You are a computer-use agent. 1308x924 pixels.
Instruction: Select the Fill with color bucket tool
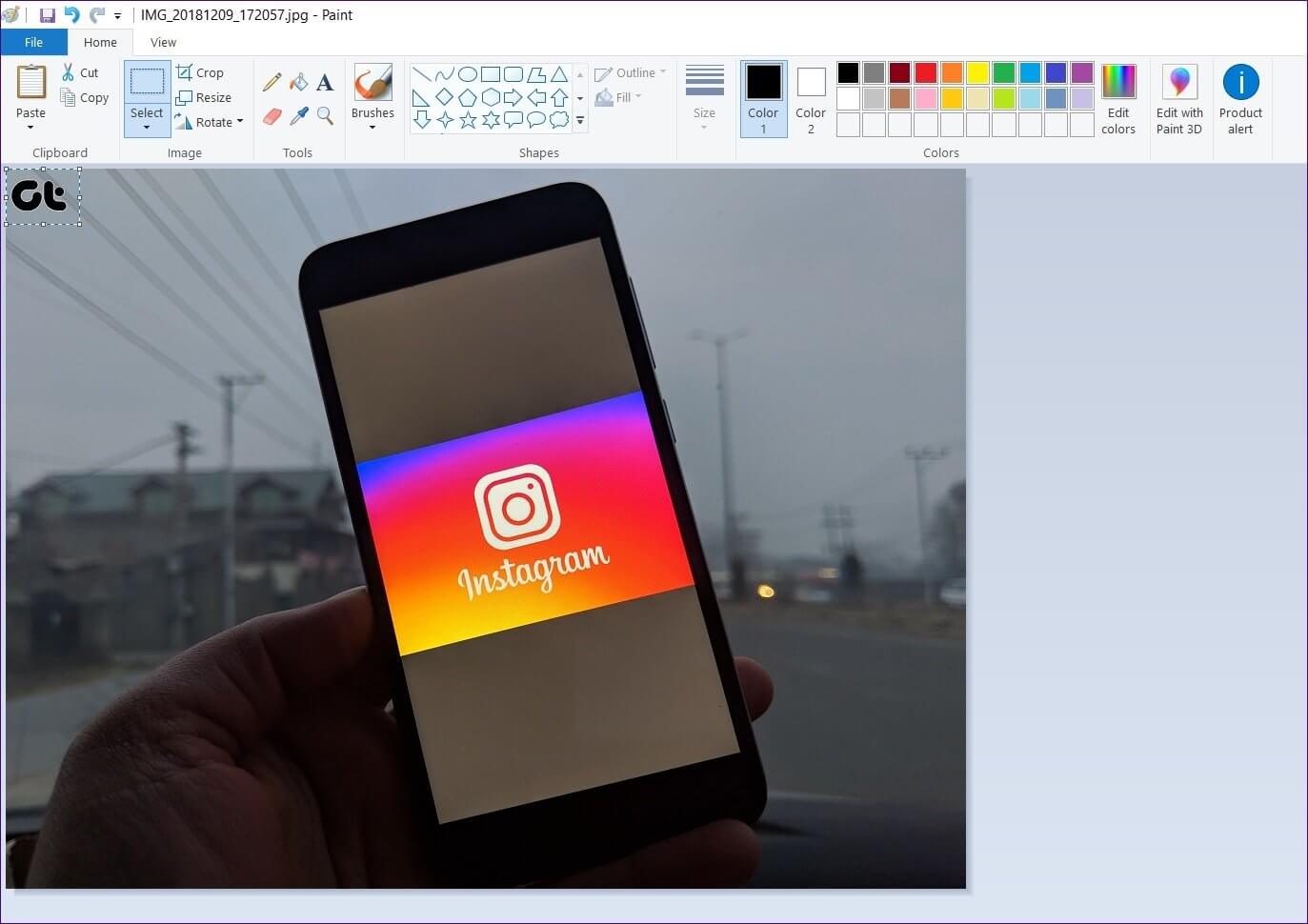coord(298,83)
